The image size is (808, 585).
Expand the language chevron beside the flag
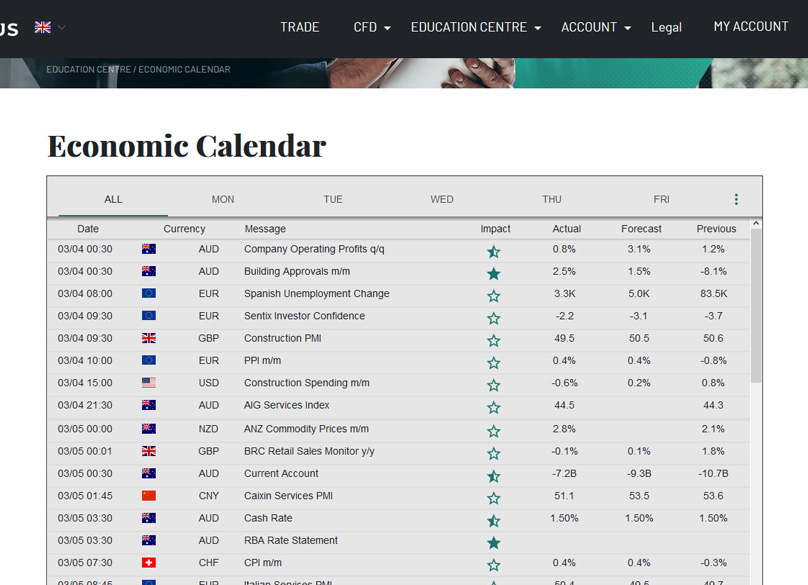pyautogui.click(x=62, y=27)
